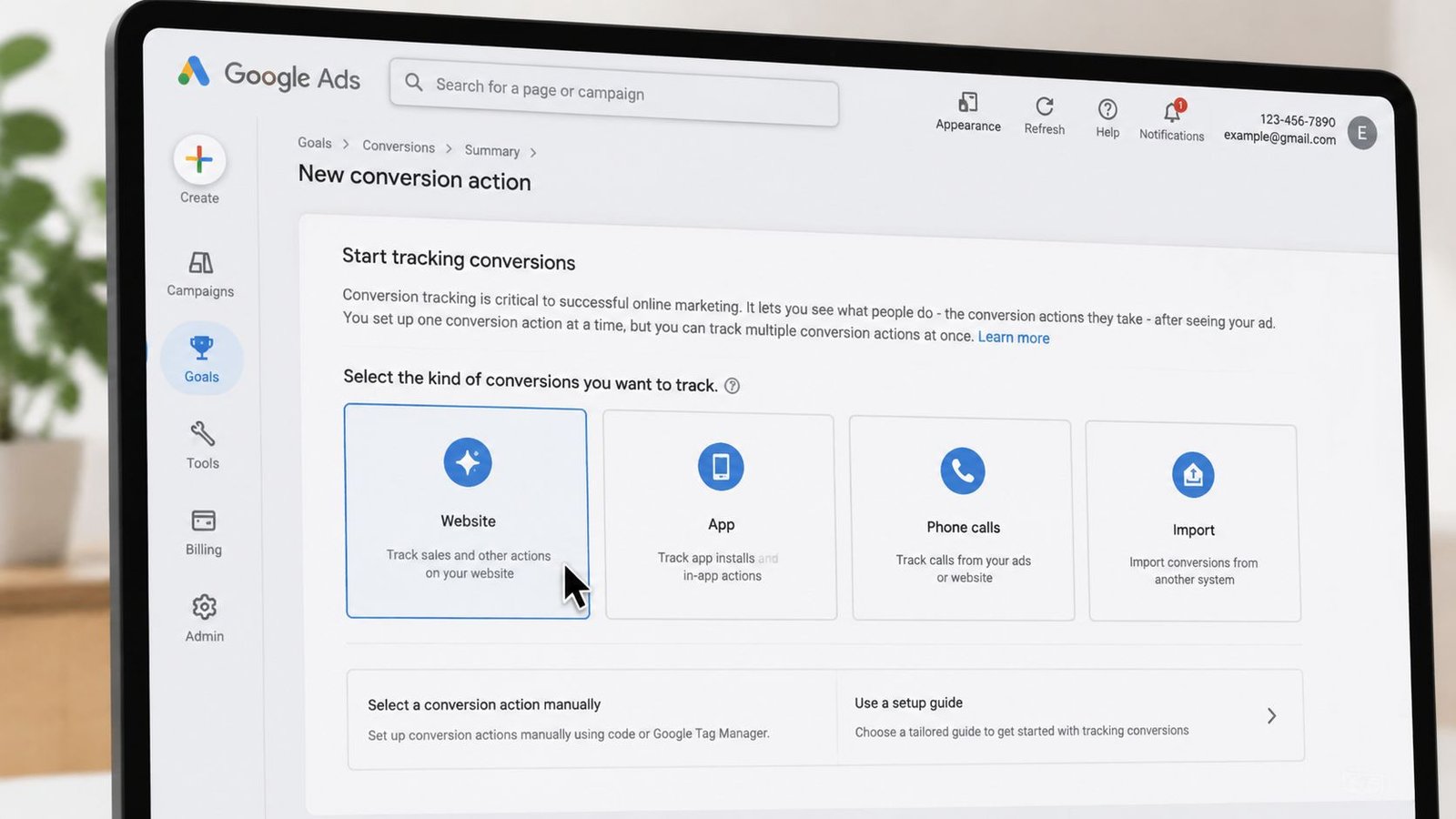Go to Conversions breadcrumb

(x=399, y=147)
